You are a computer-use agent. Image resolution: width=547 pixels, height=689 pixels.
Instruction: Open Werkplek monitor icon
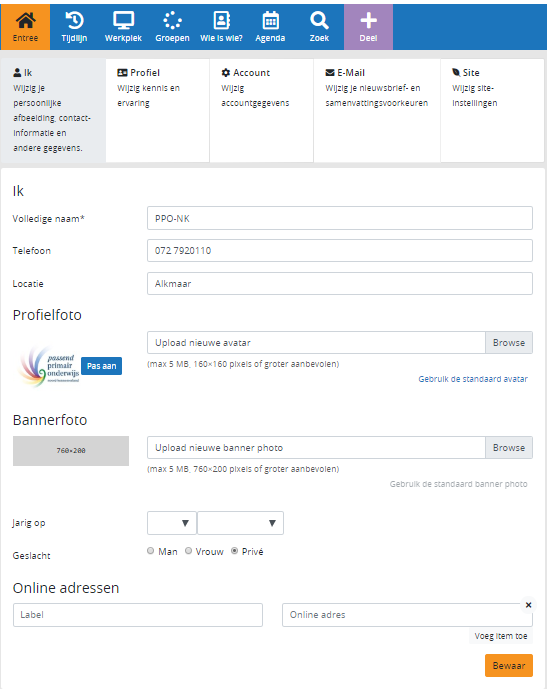coord(123,20)
